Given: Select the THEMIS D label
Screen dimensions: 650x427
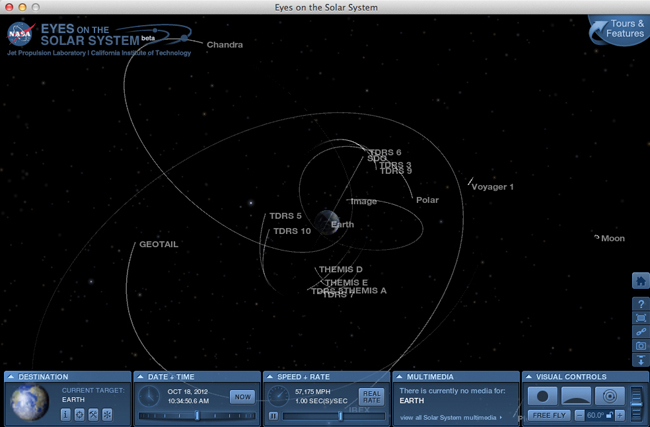Looking at the screenshot, I should click(x=341, y=269).
